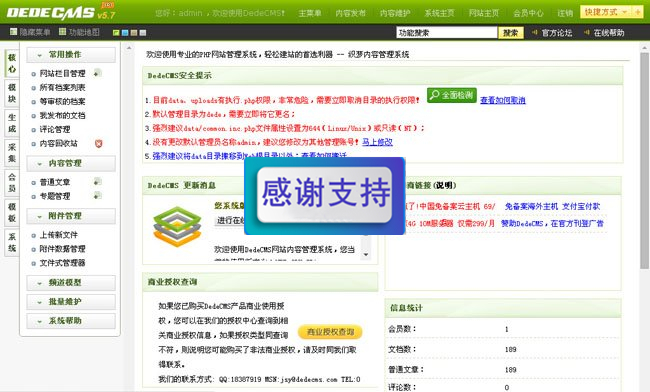Open 我发布的文档 in left menu
Screen dimensions: 650x392
pos(62,115)
